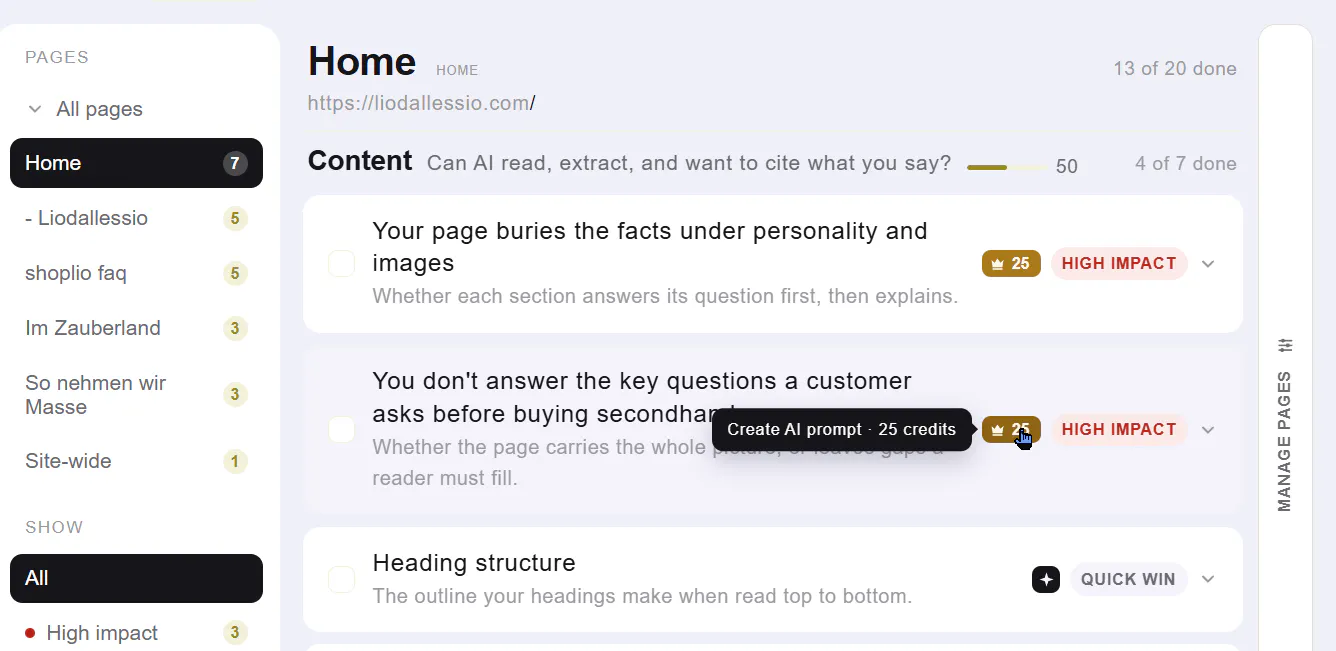Tick the Heading structure checkbox

point(342,579)
